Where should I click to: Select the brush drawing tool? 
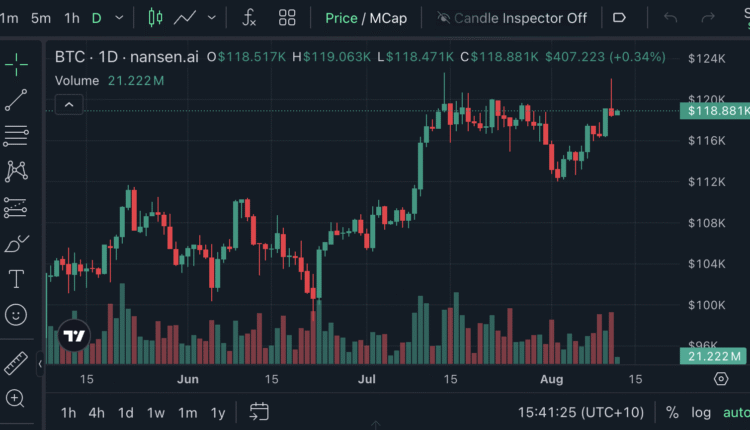(16, 243)
